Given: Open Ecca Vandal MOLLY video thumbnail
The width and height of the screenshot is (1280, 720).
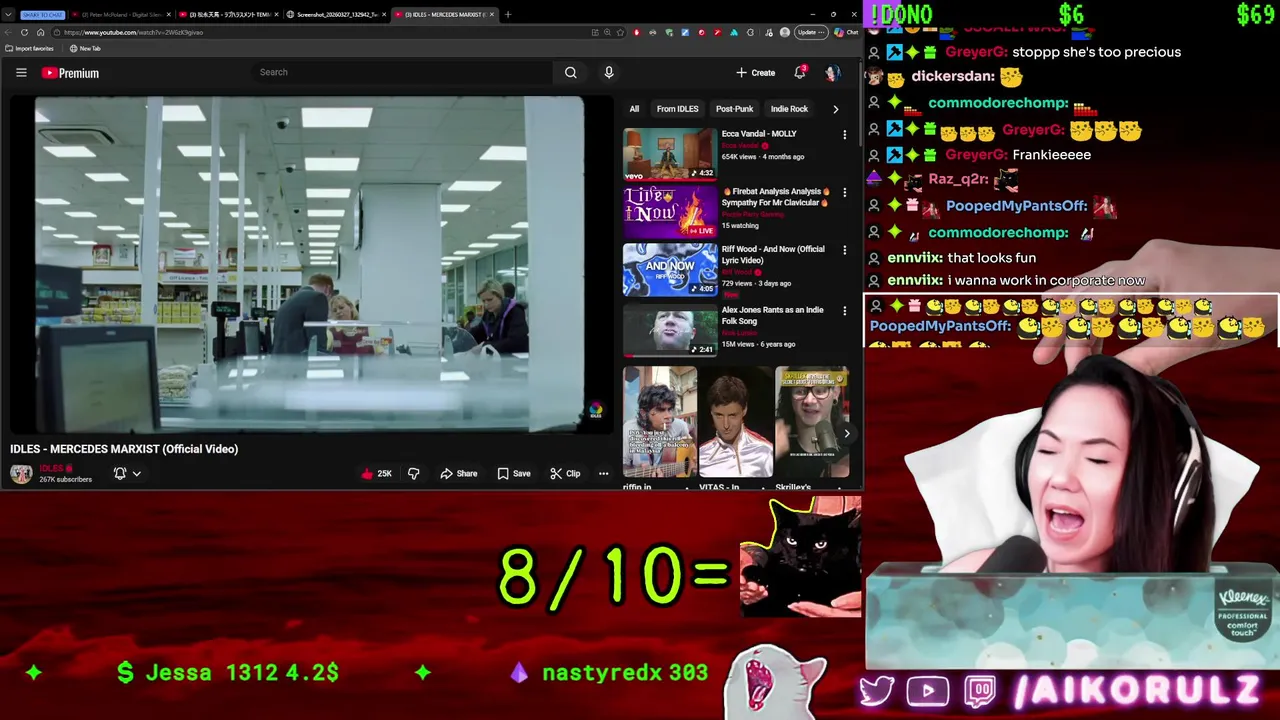Looking at the screenshot, I should [x=669, y=153].
